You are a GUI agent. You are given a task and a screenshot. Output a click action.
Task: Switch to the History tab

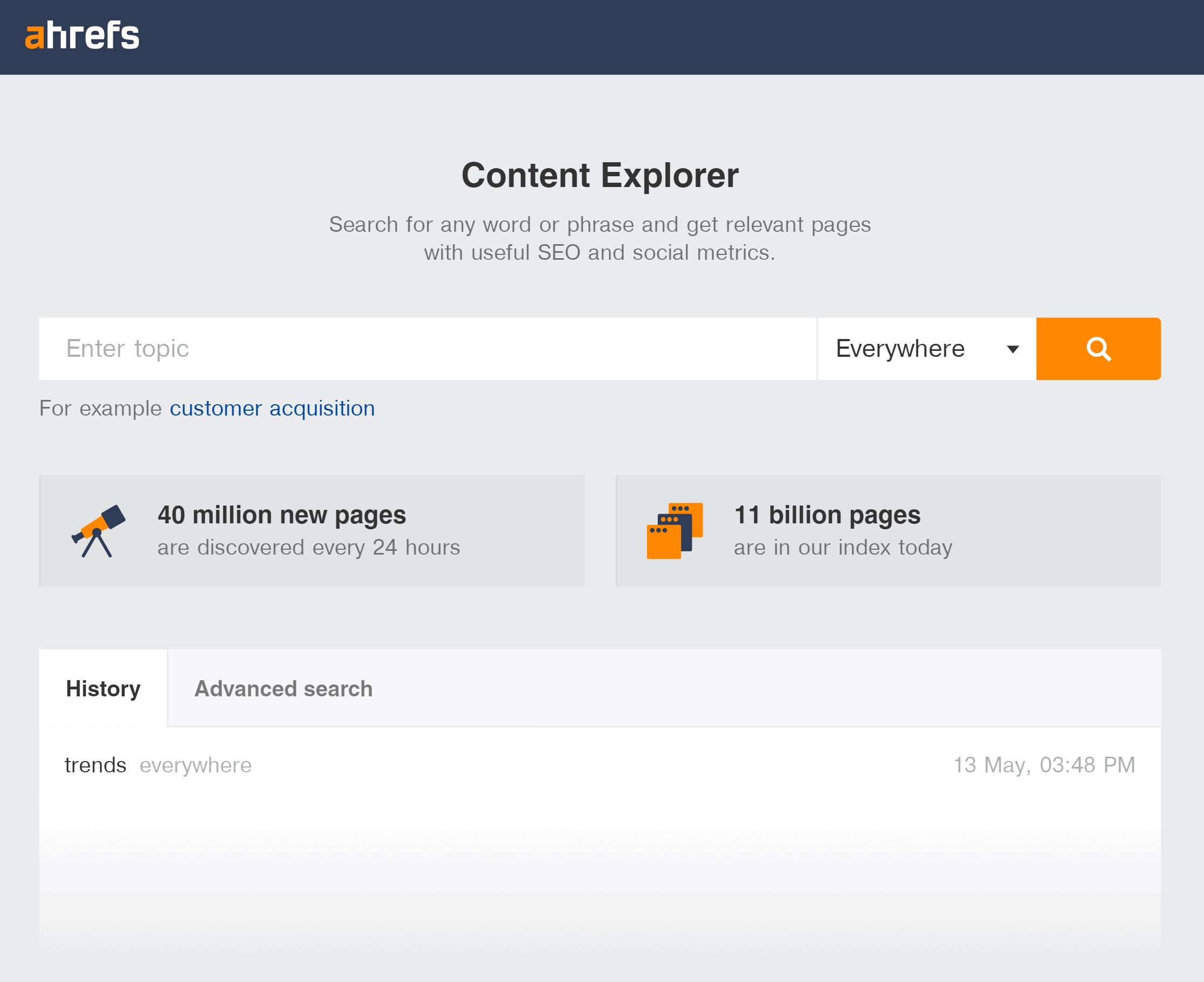click(103, 688)
